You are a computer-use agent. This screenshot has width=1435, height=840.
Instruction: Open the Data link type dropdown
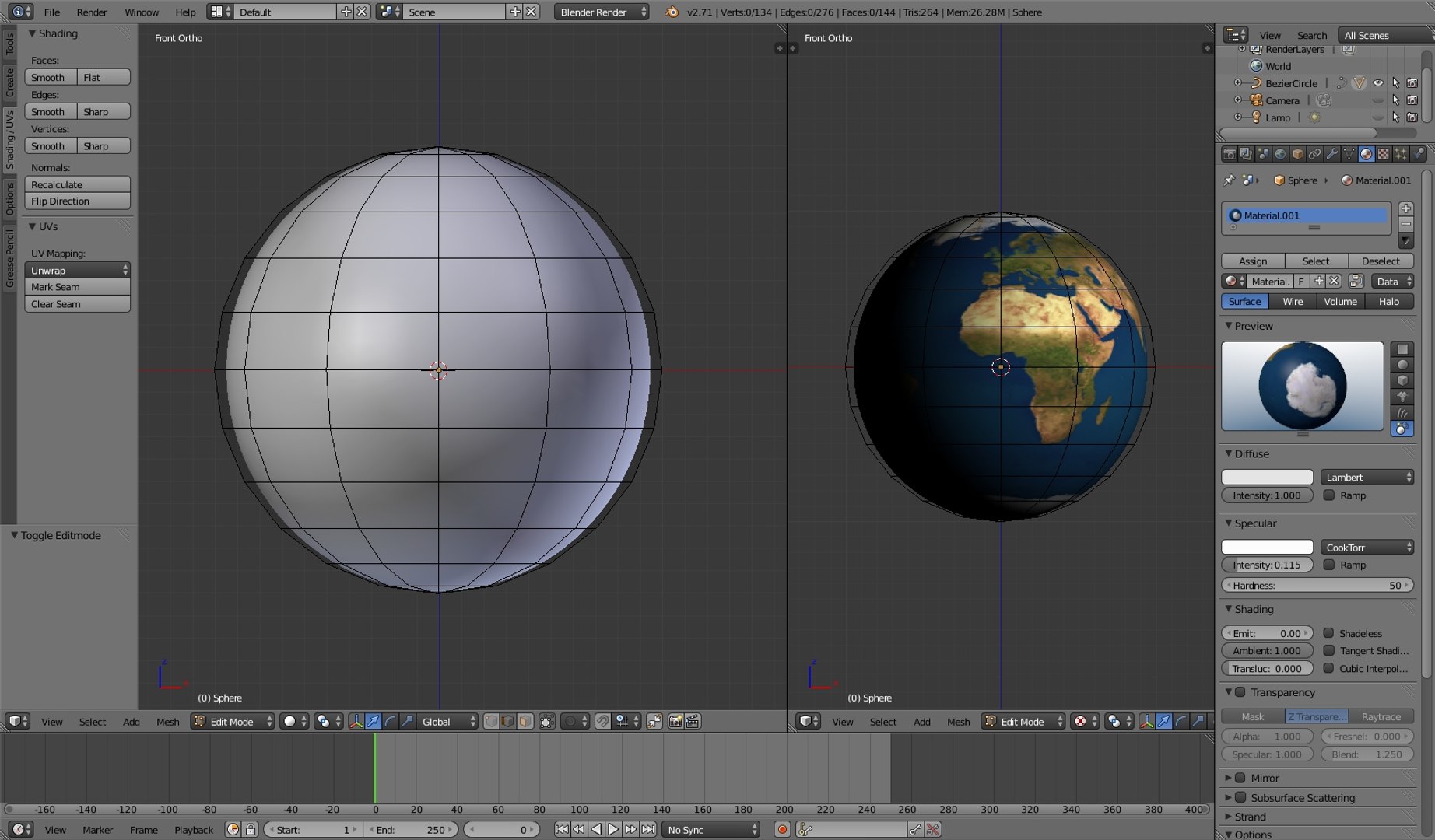click(1392, 282)
